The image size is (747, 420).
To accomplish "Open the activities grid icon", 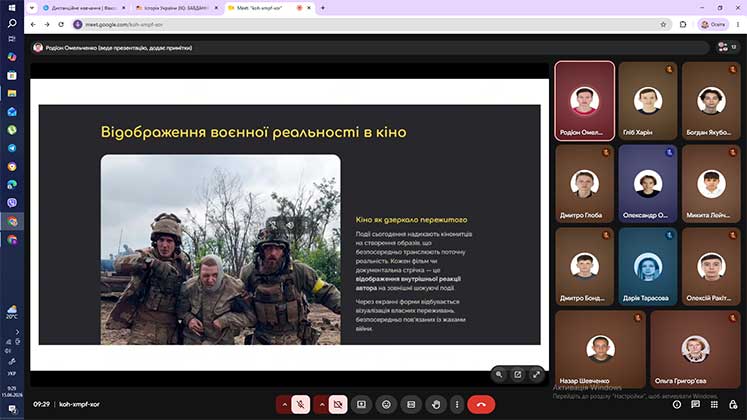I will point(714,404).
